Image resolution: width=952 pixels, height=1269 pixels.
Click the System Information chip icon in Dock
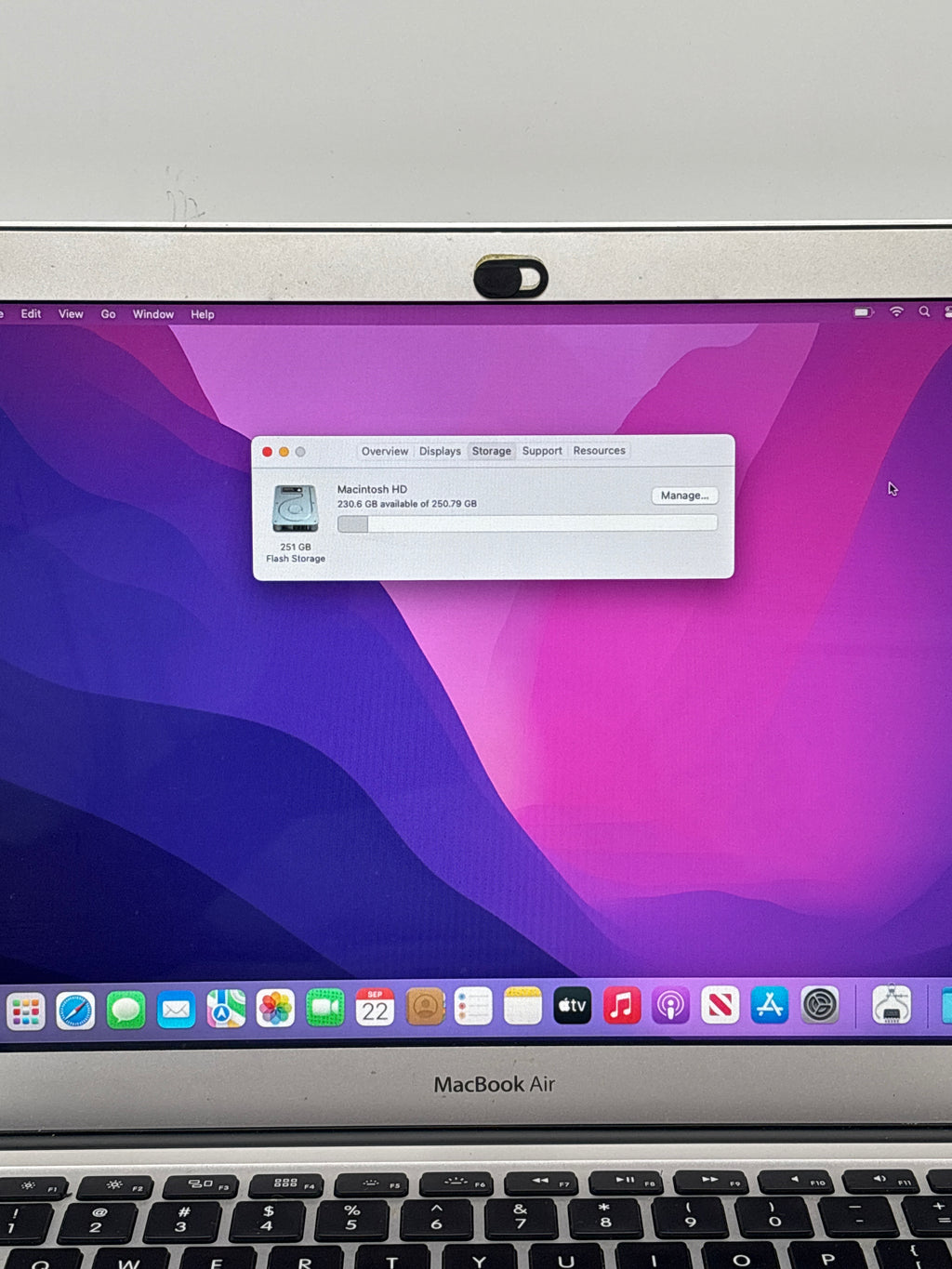tap(892, 1005)
